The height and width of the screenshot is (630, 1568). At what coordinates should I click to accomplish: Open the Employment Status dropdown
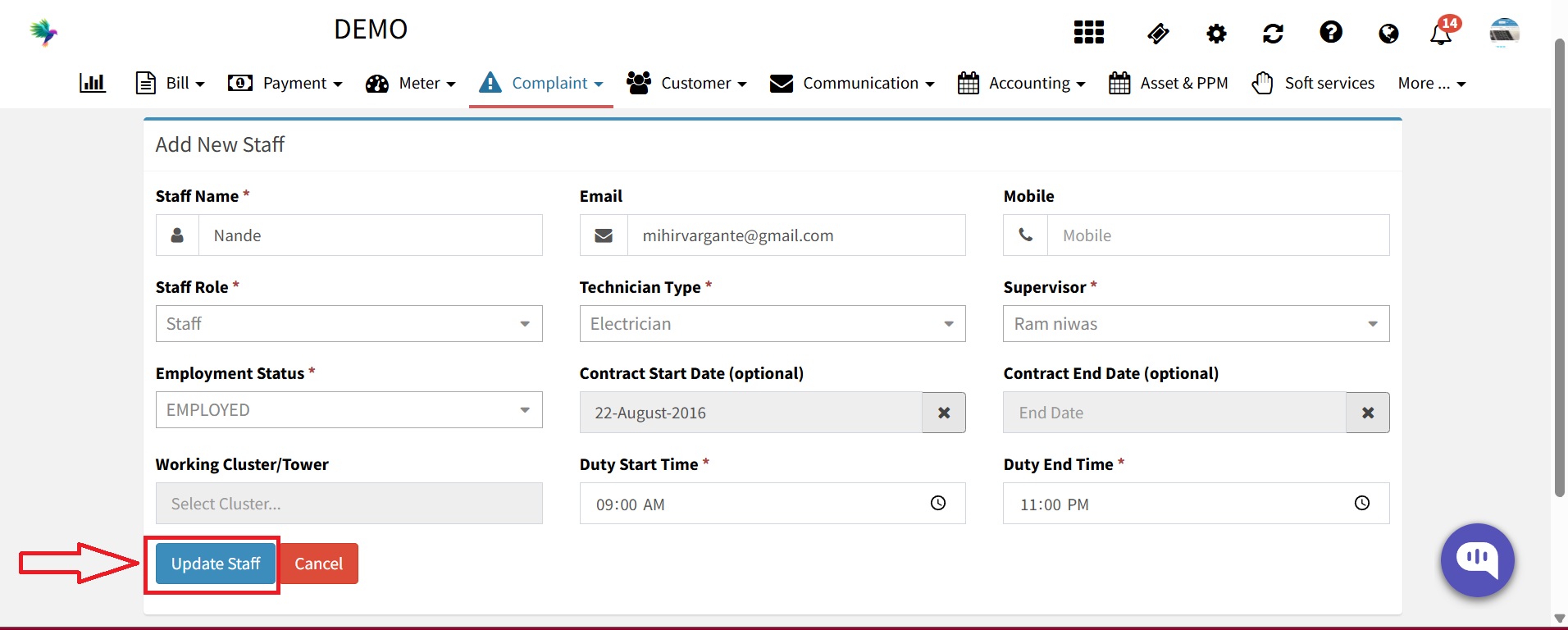[349, 410]
